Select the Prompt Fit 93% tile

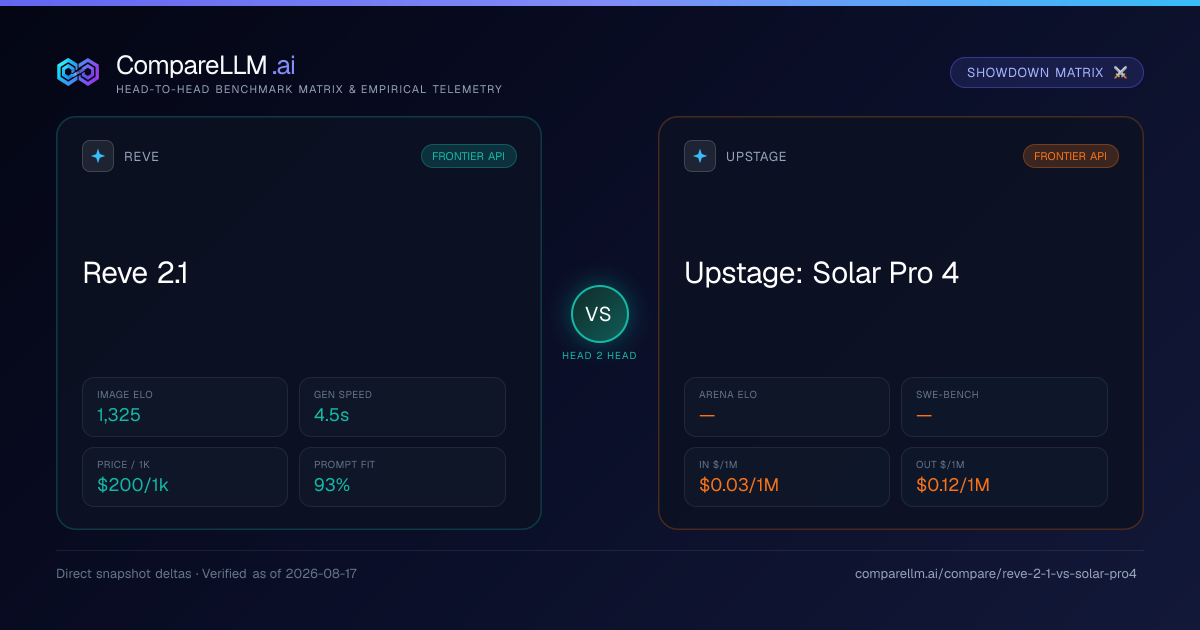[402, 477]
